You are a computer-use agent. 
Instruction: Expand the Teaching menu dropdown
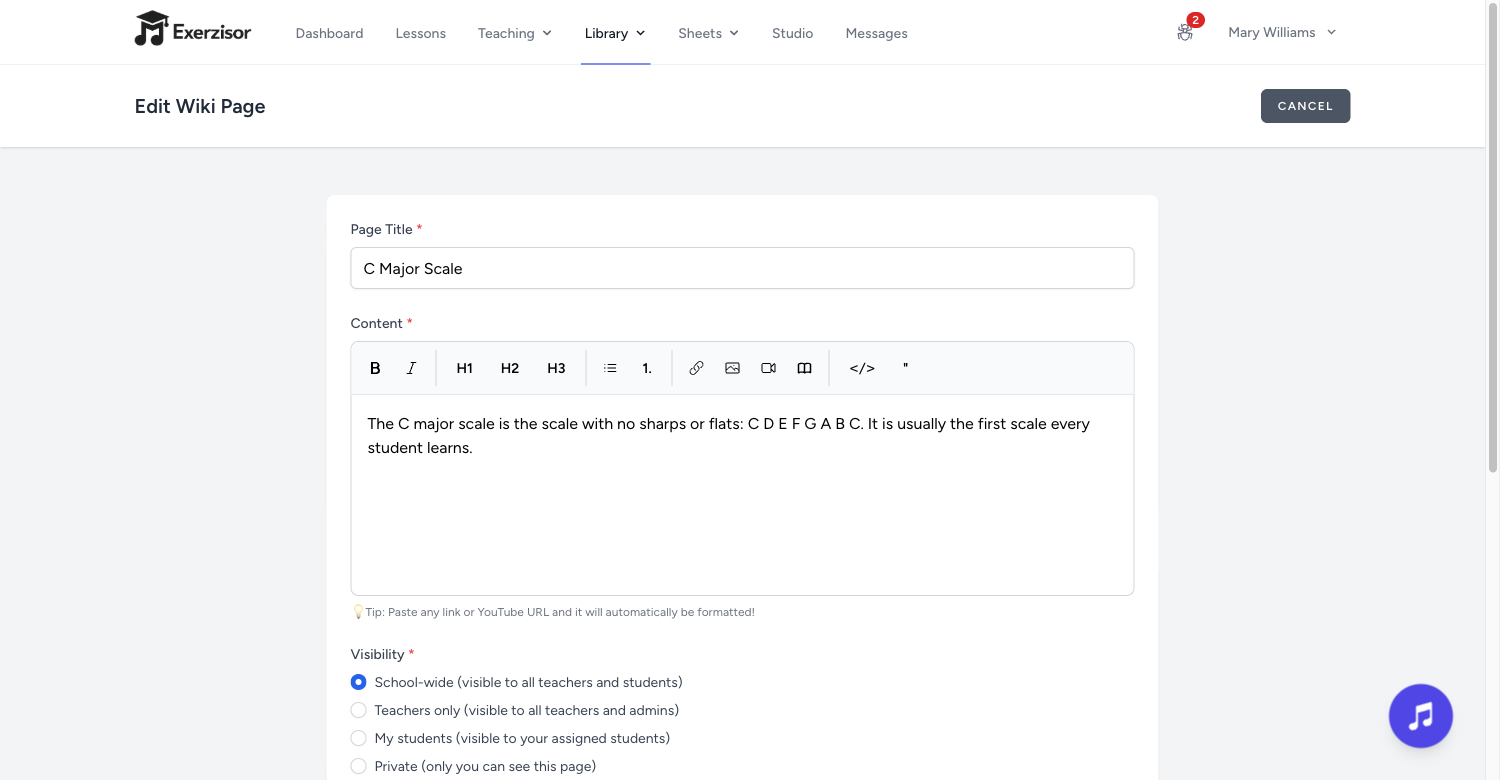coord(515,33)
